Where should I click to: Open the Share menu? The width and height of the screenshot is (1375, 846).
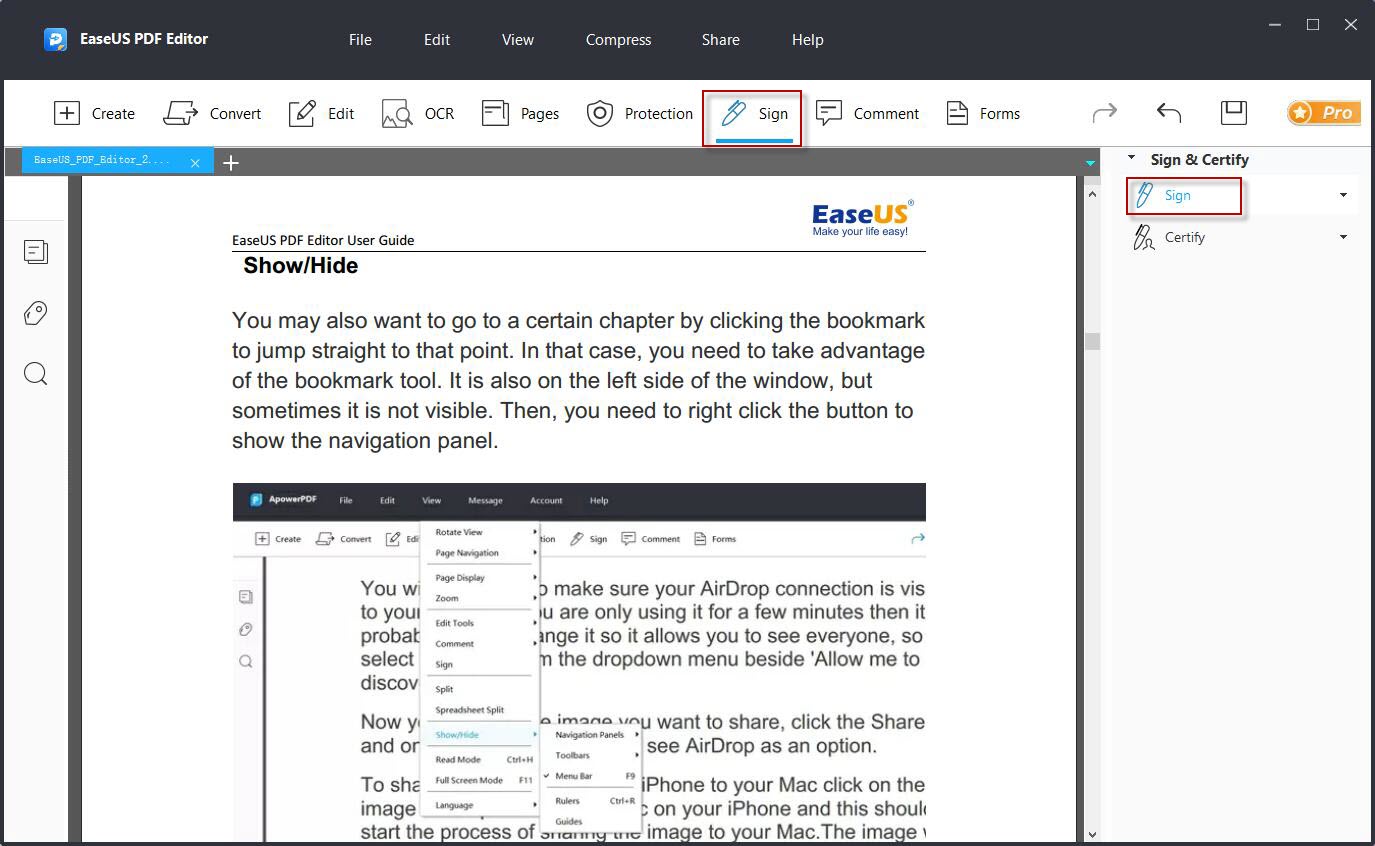tap(720, 40)
